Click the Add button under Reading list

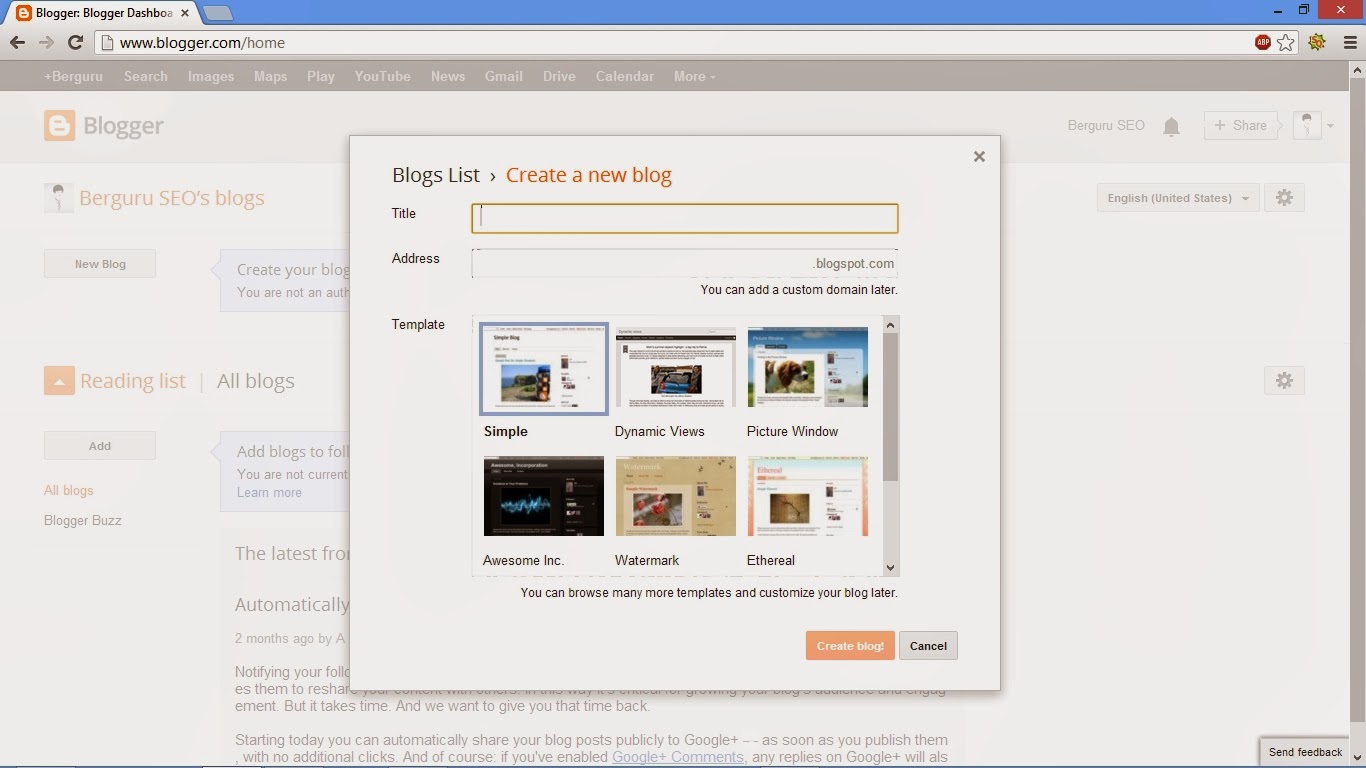click(100, 446)
